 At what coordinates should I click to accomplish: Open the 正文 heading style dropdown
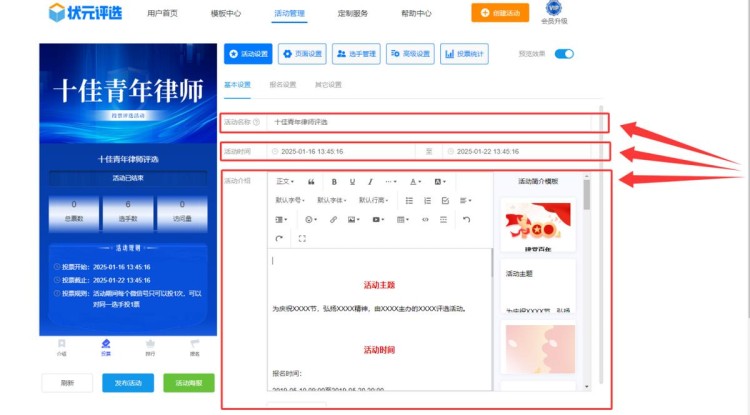click(x=285, y=182)
